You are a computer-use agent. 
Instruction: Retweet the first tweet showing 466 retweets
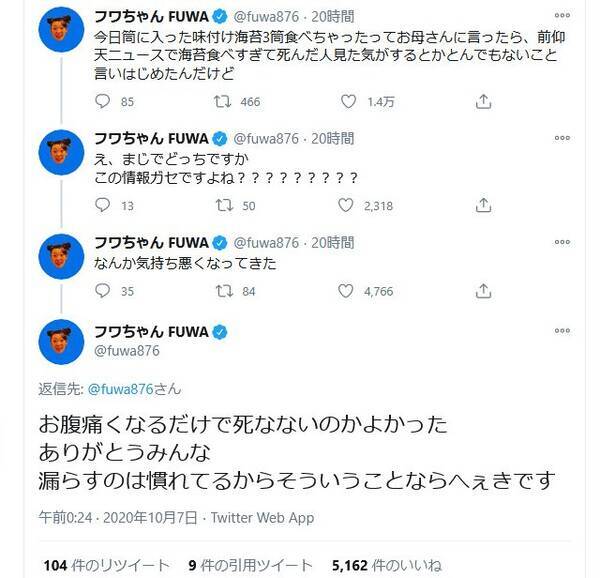[223, 100]
